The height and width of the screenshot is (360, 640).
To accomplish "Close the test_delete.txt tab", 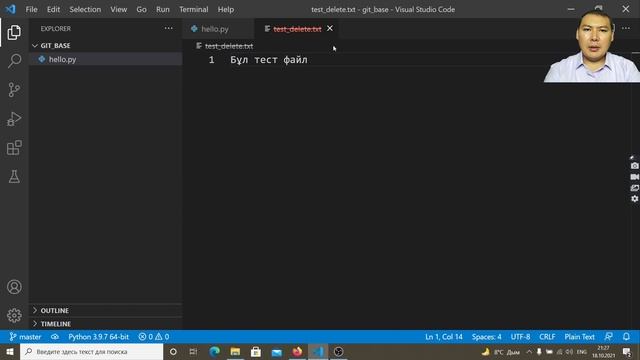I will 330,29.
